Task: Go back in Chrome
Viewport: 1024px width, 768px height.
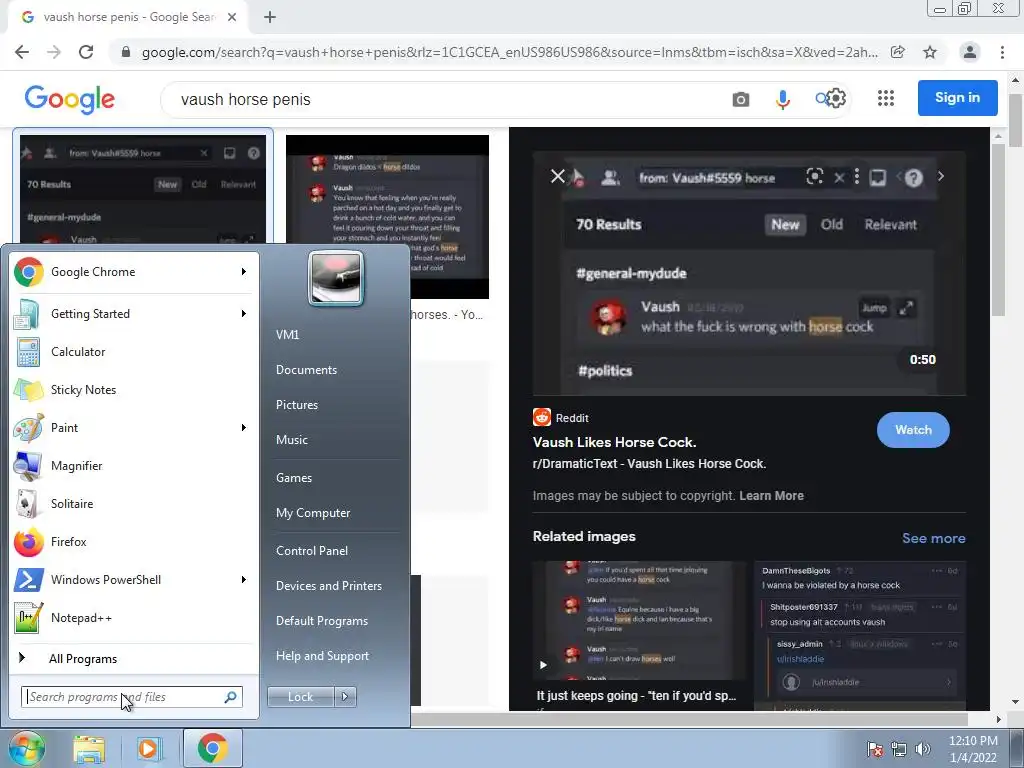Action: [22, 52]
